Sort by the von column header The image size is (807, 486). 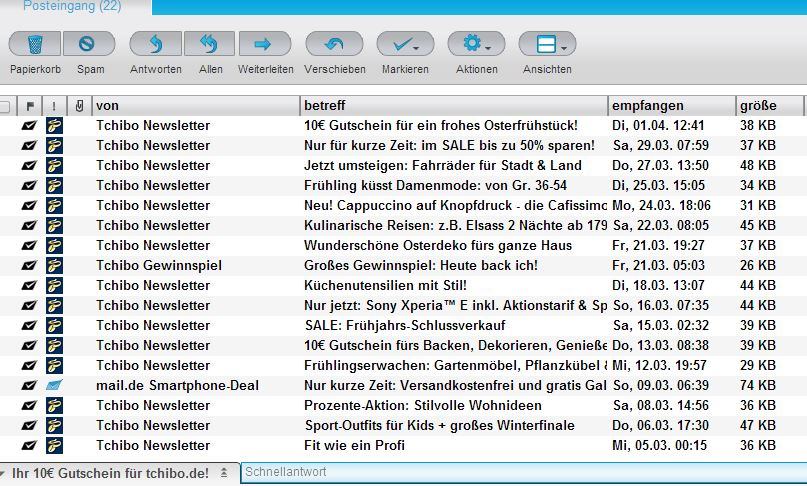coord(196,106)
